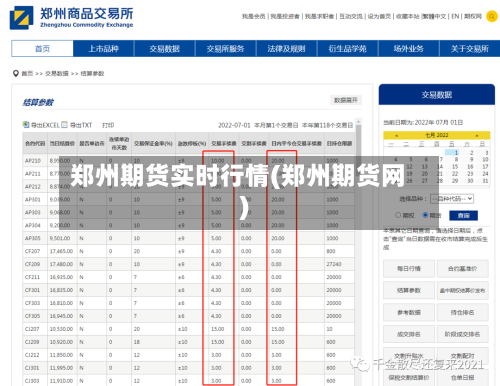
Task: Open 结算参数 in sidebar
Action: click(x=409, y=290)
